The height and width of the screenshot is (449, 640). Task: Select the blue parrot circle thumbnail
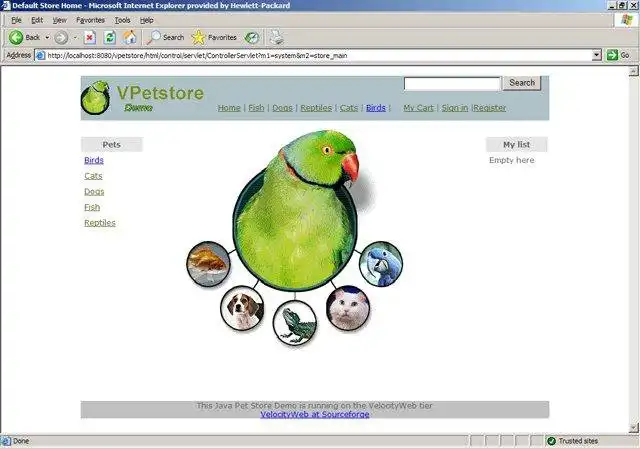pyautogui.click(x=381, y=264)
